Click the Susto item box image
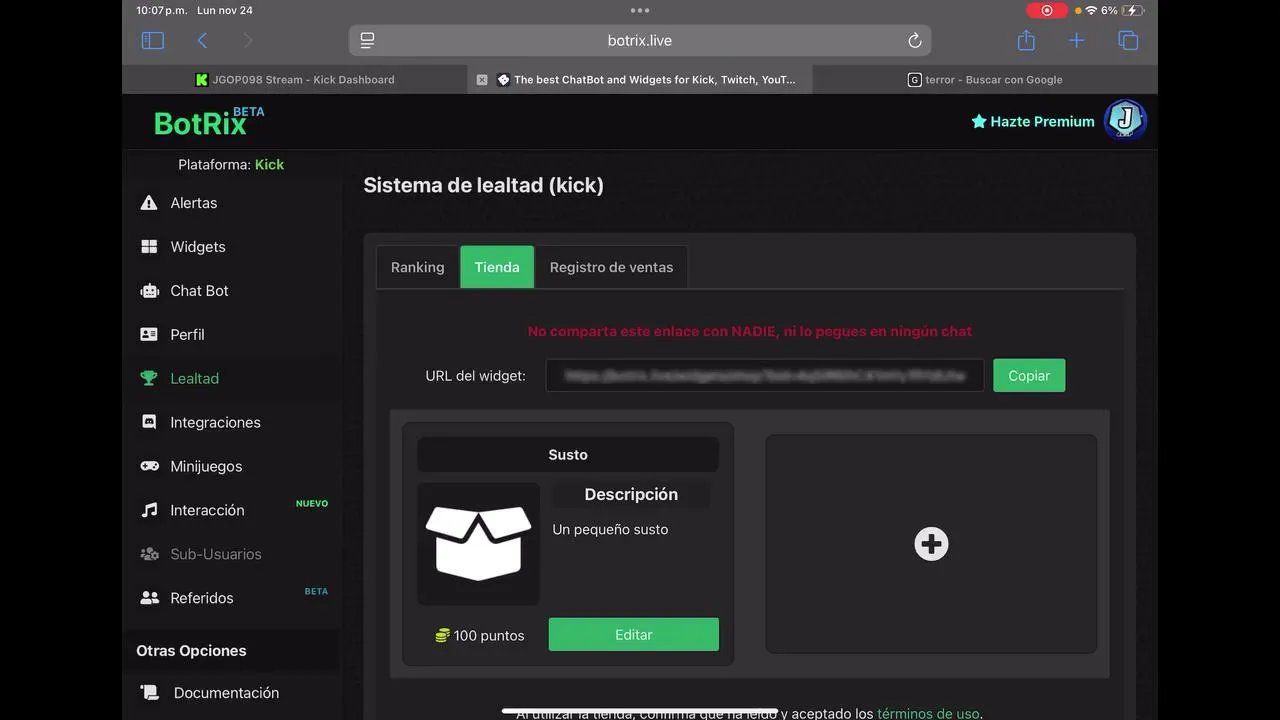Screen dimensions: 1280x720 click(478, 544)
